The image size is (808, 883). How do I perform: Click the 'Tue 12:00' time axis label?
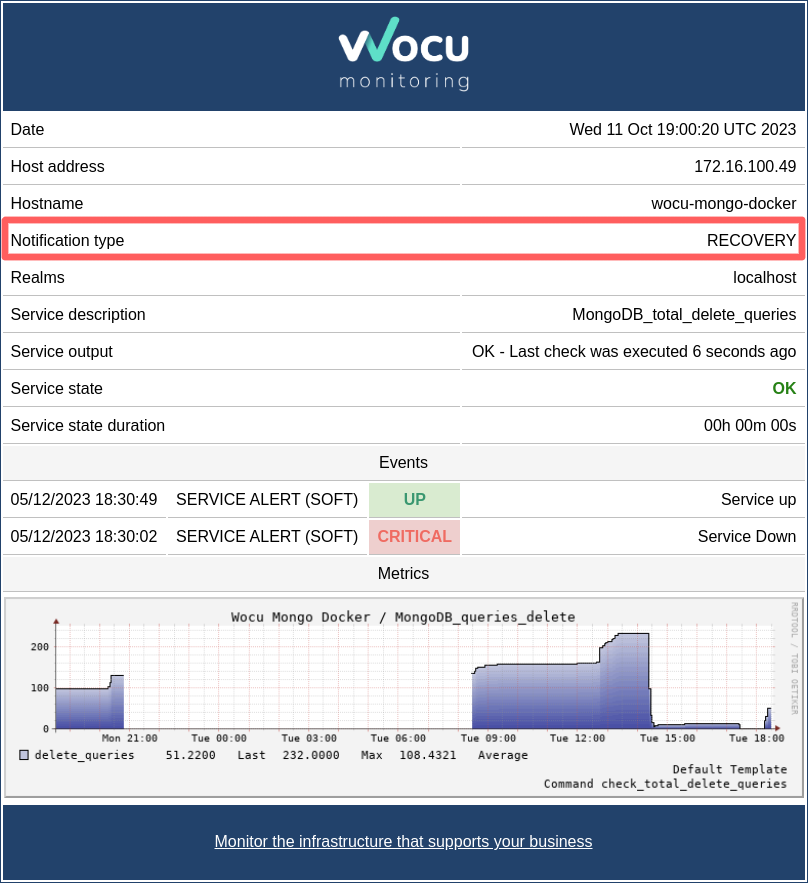click(577, 738)
